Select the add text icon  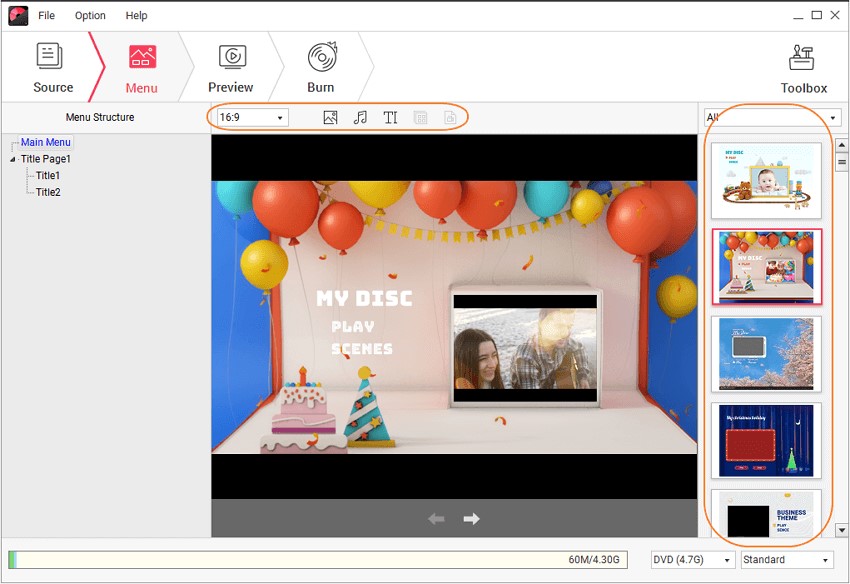point(390,118)
